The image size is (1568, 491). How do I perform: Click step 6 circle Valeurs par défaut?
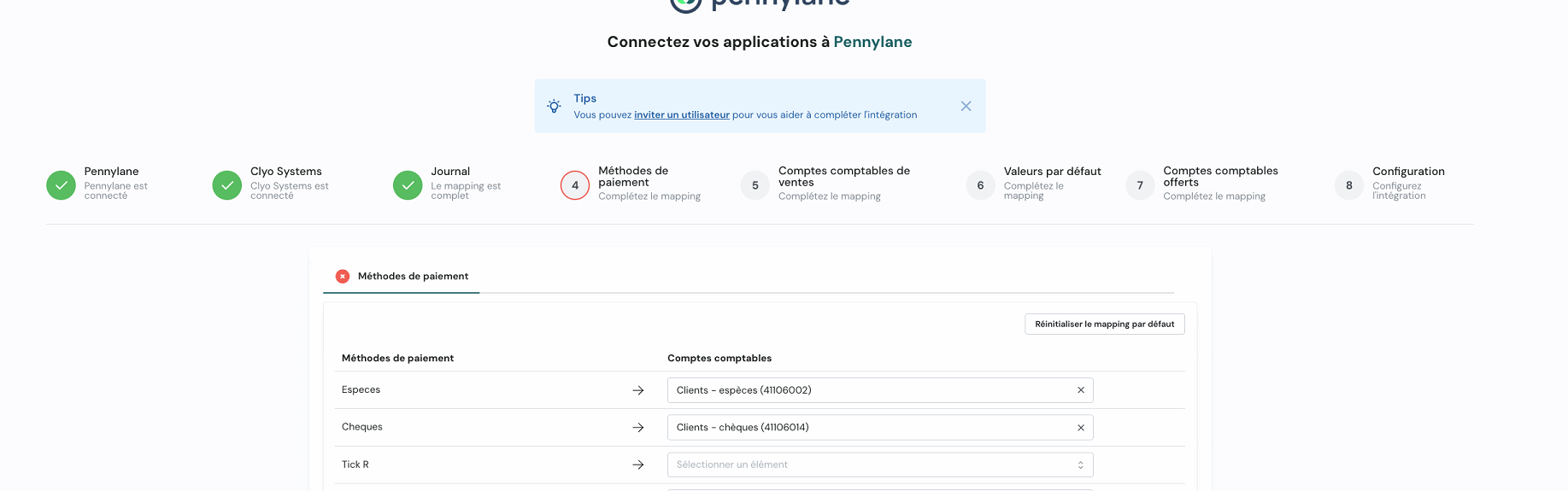(980, 185)
